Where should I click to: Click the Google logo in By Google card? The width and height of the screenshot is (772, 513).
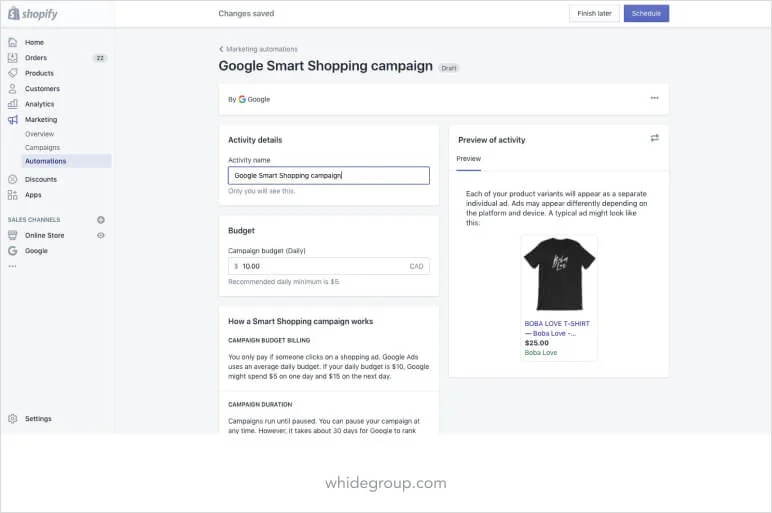[x=242, y=99]
